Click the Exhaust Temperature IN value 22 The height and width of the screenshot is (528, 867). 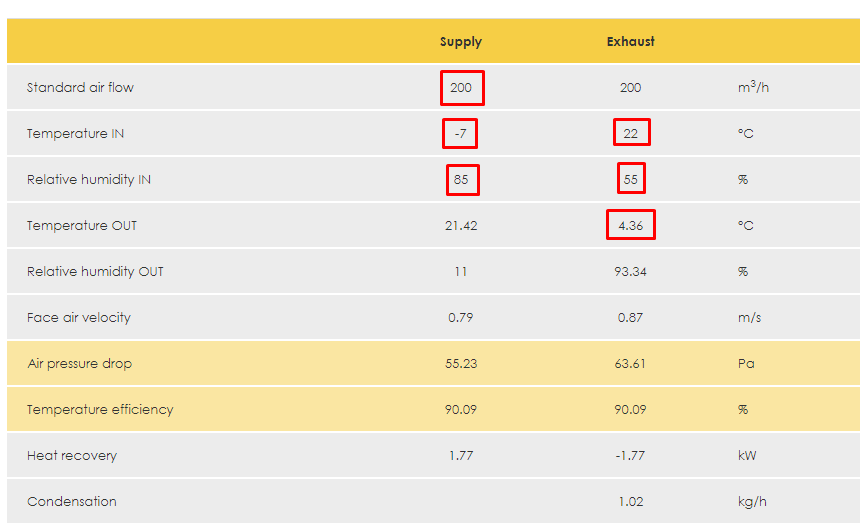631,134
